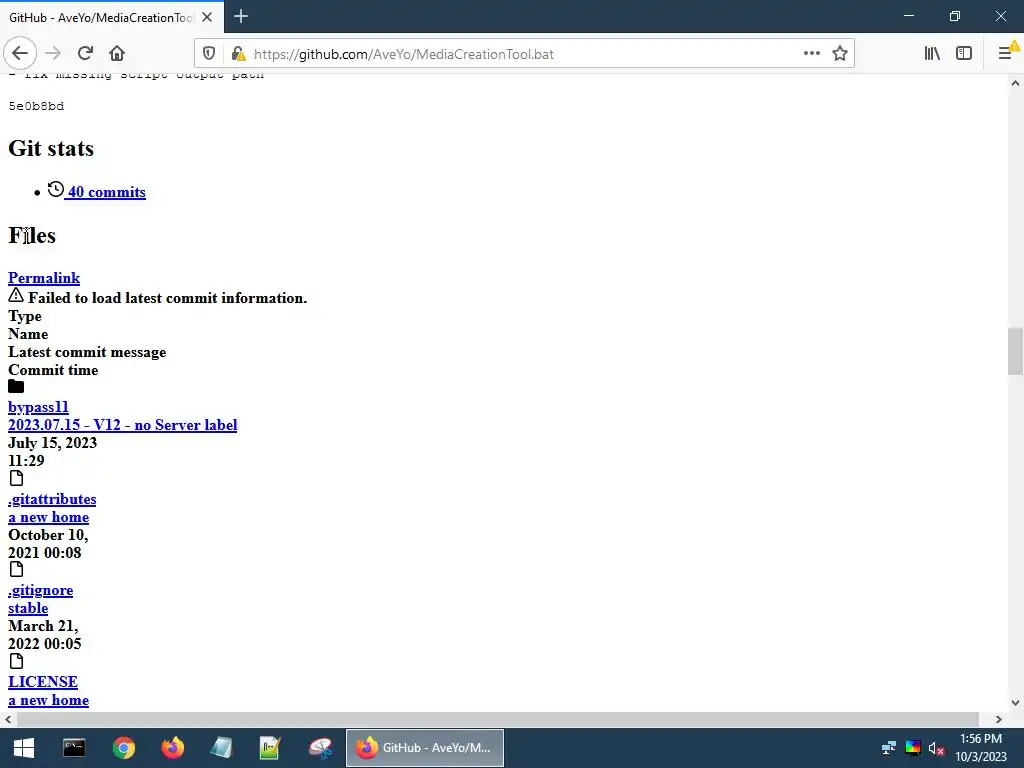
Task: Click the forward navigation arrow
Action: (x=53, y=54)
